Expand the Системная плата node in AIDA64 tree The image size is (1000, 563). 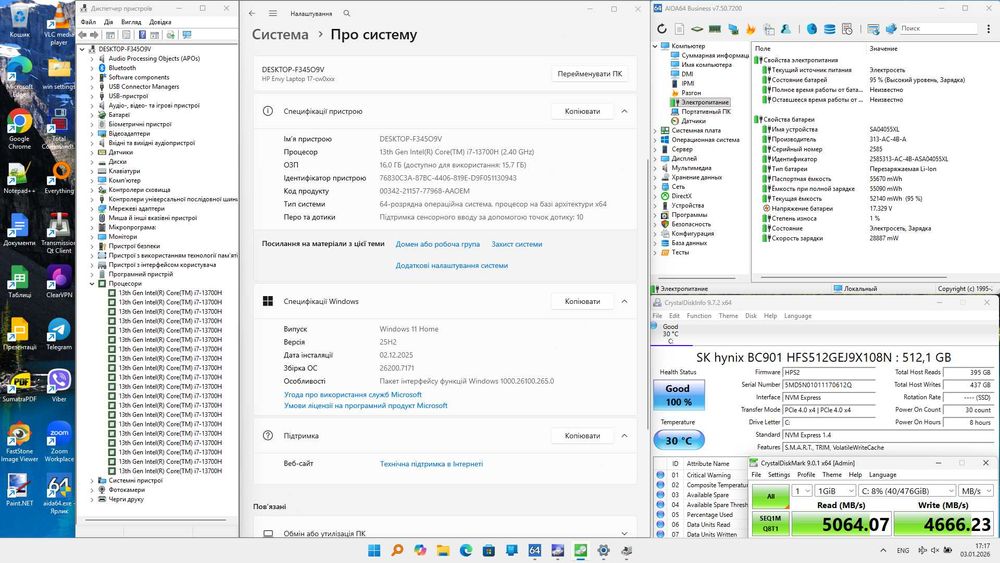click(655, 130)
